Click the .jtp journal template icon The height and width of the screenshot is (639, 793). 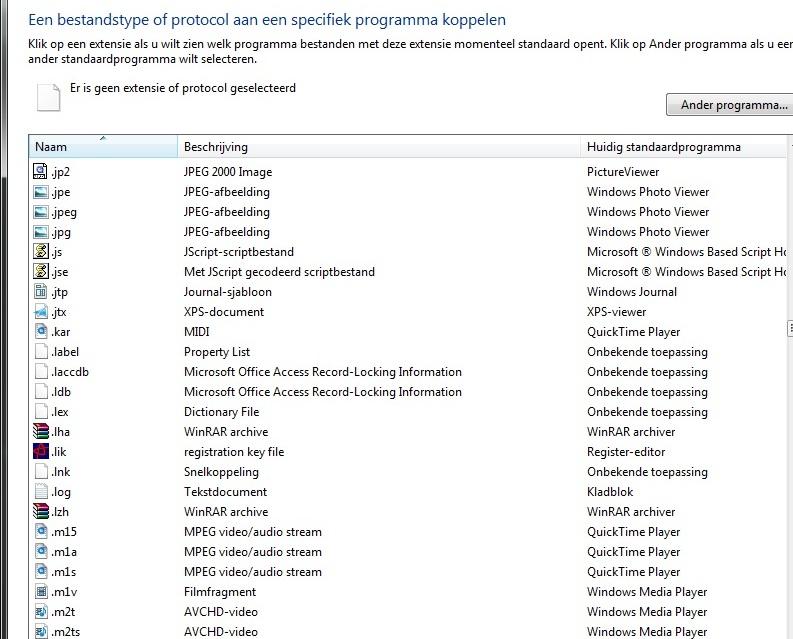click(40, 291)
